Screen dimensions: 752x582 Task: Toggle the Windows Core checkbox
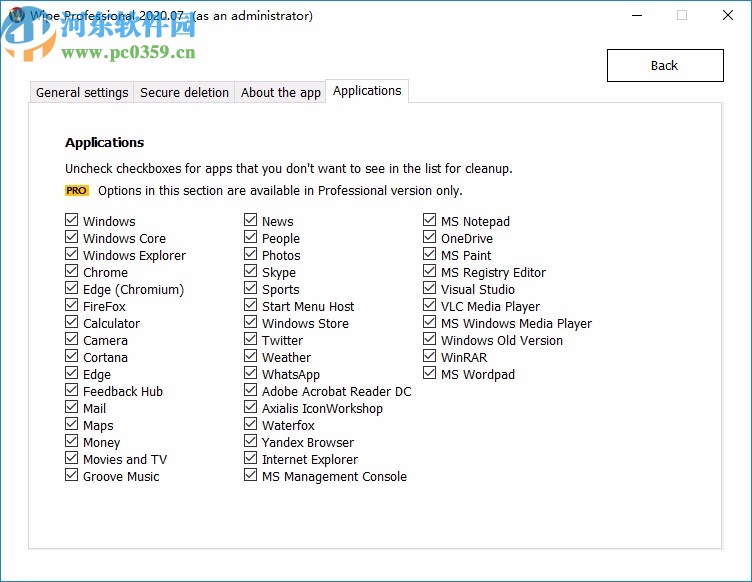(71, 237)
